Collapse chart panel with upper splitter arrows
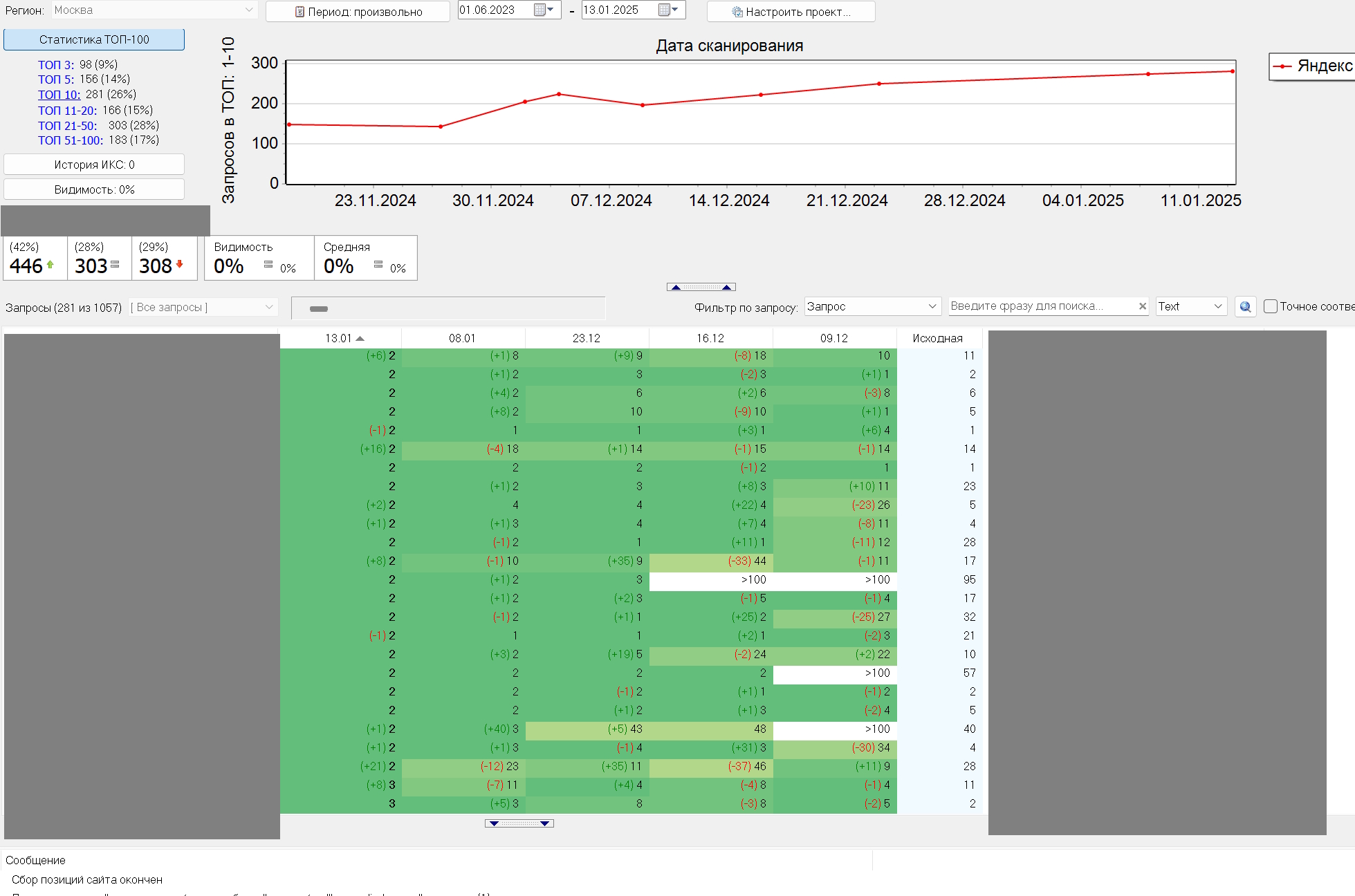The image size is (1355, 896). point(701,287)
